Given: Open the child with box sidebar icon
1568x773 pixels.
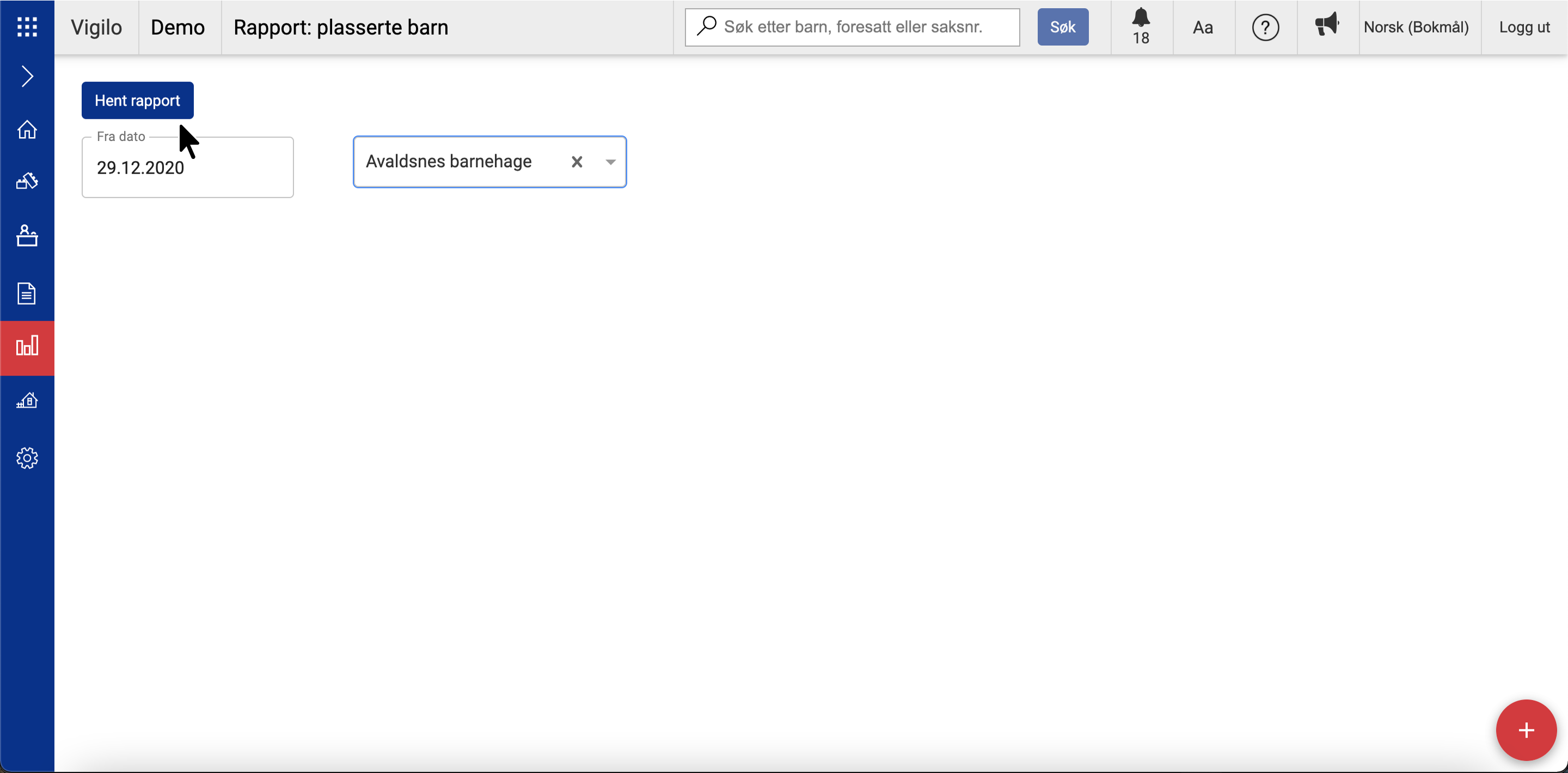Looking at the screenshot, I should tap(27, 236).
